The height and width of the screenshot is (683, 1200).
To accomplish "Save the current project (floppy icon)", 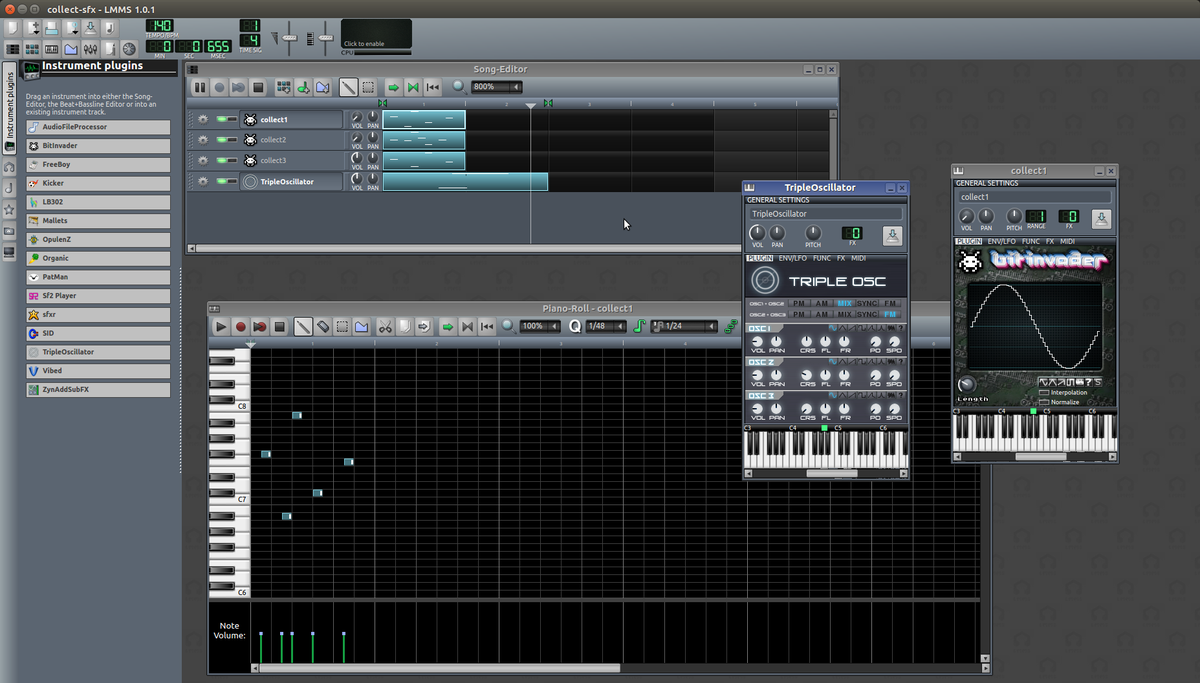I will 90,28.
